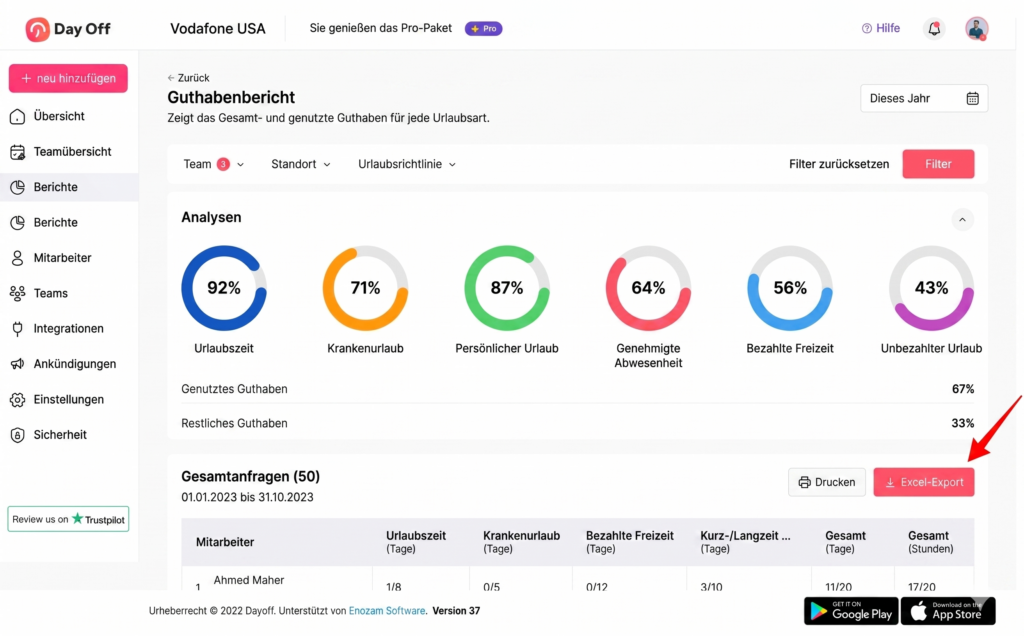Open the user profile avatar
Image resolution: width=1024 pixels, height=636 pixels.
pos(976,29)
